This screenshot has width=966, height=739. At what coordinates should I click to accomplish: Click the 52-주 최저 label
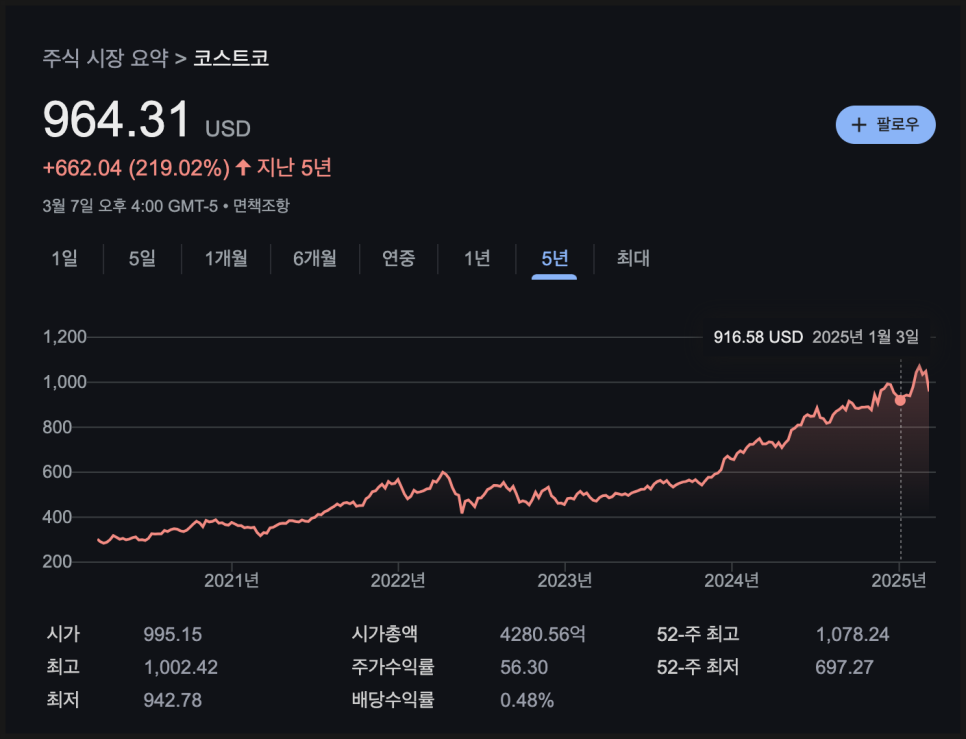(x=698, y=667)
